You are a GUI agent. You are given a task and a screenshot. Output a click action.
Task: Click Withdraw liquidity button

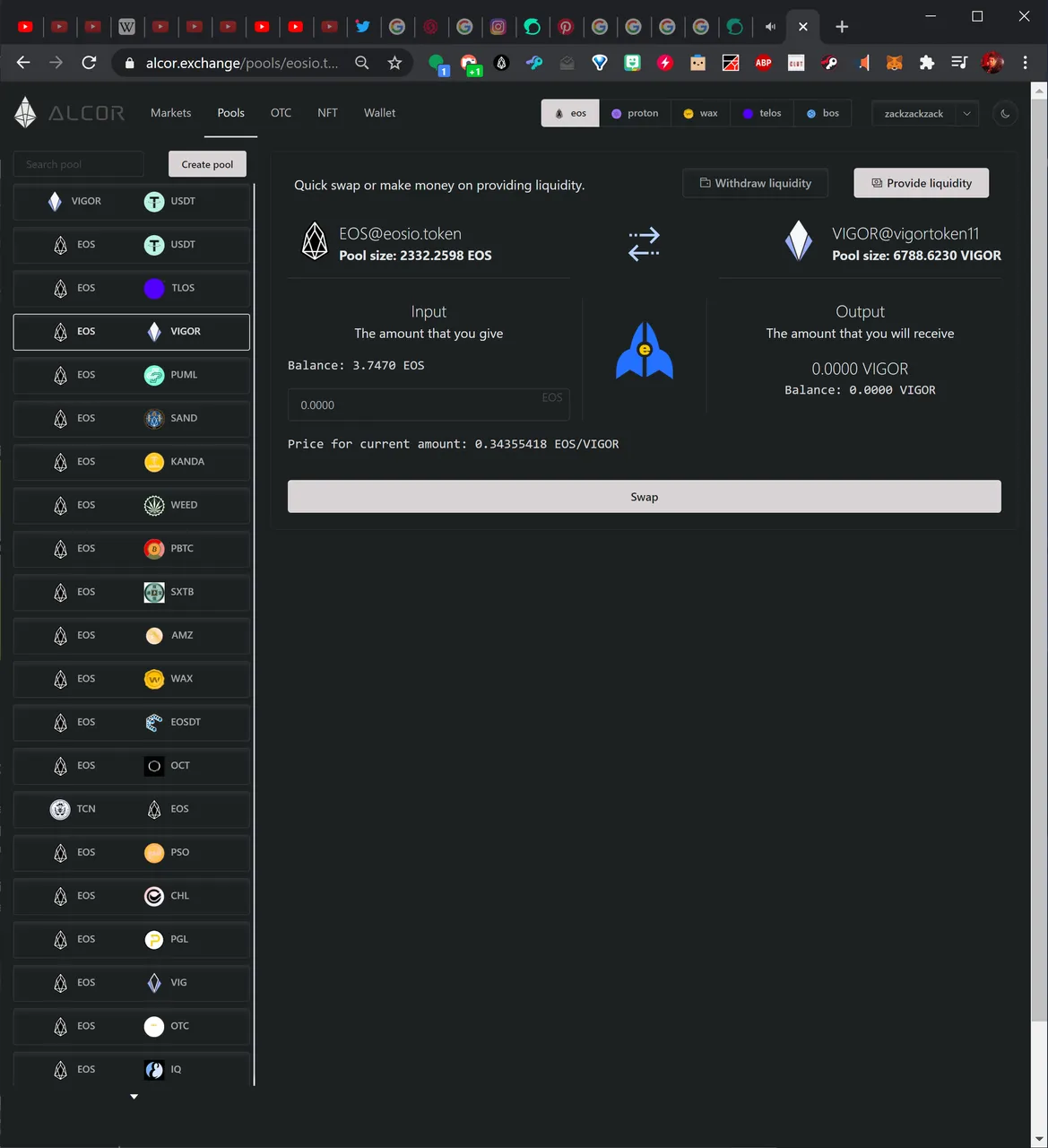click(755, 183)
